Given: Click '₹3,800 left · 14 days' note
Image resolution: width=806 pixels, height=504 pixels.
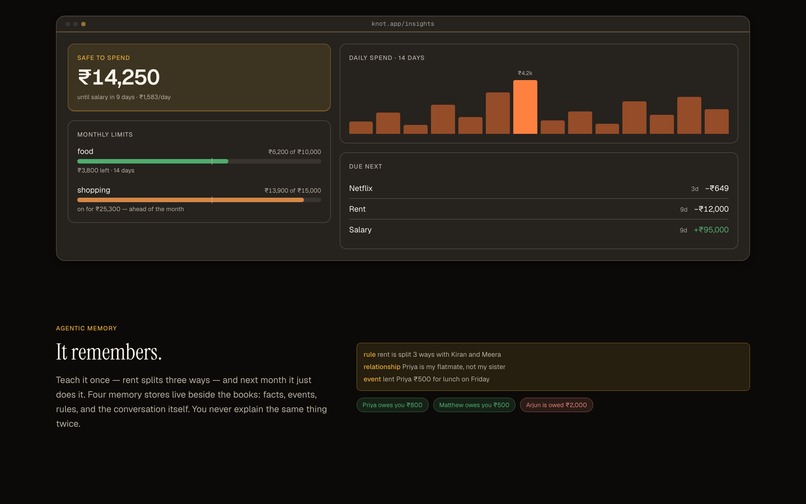Looking at the screenshot, I should coord(106,170).
